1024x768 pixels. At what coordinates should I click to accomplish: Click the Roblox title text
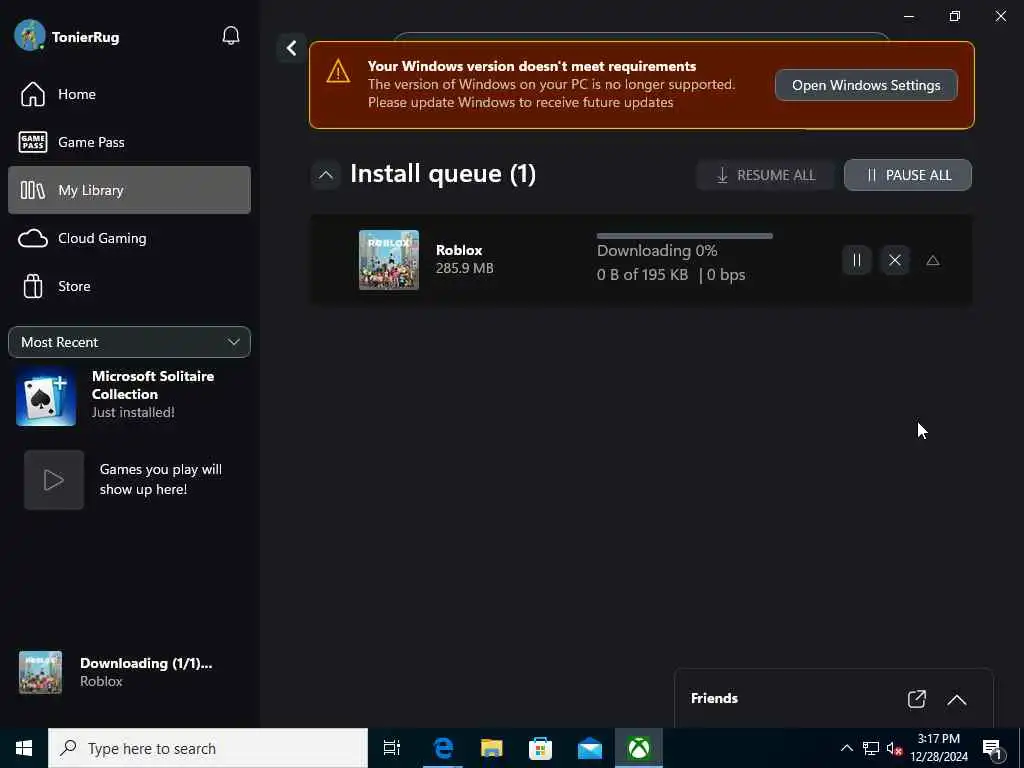coord(459,250)
